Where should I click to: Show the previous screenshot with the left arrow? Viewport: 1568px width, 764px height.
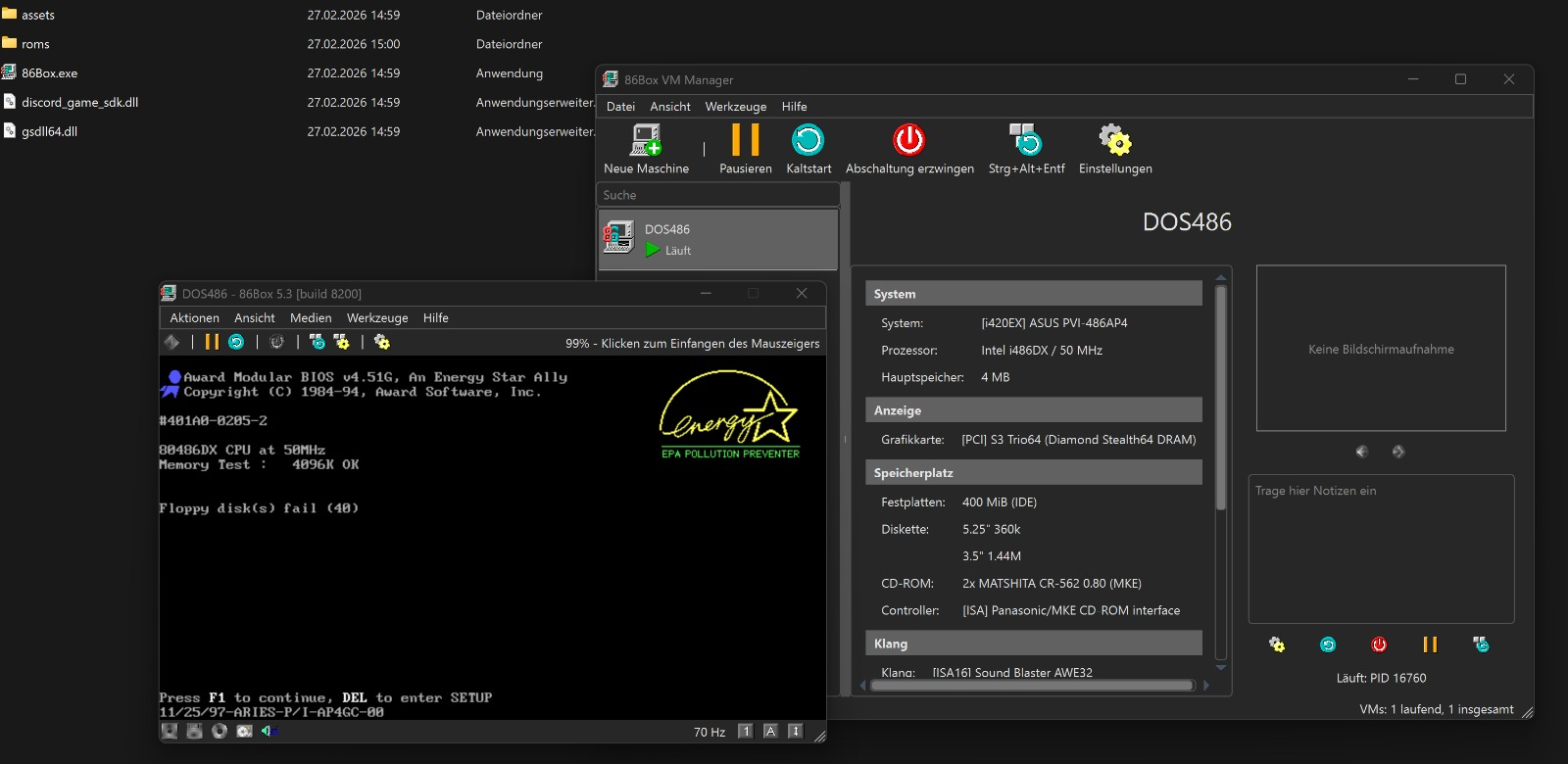pyautogui.click(x=1362, y=452)
